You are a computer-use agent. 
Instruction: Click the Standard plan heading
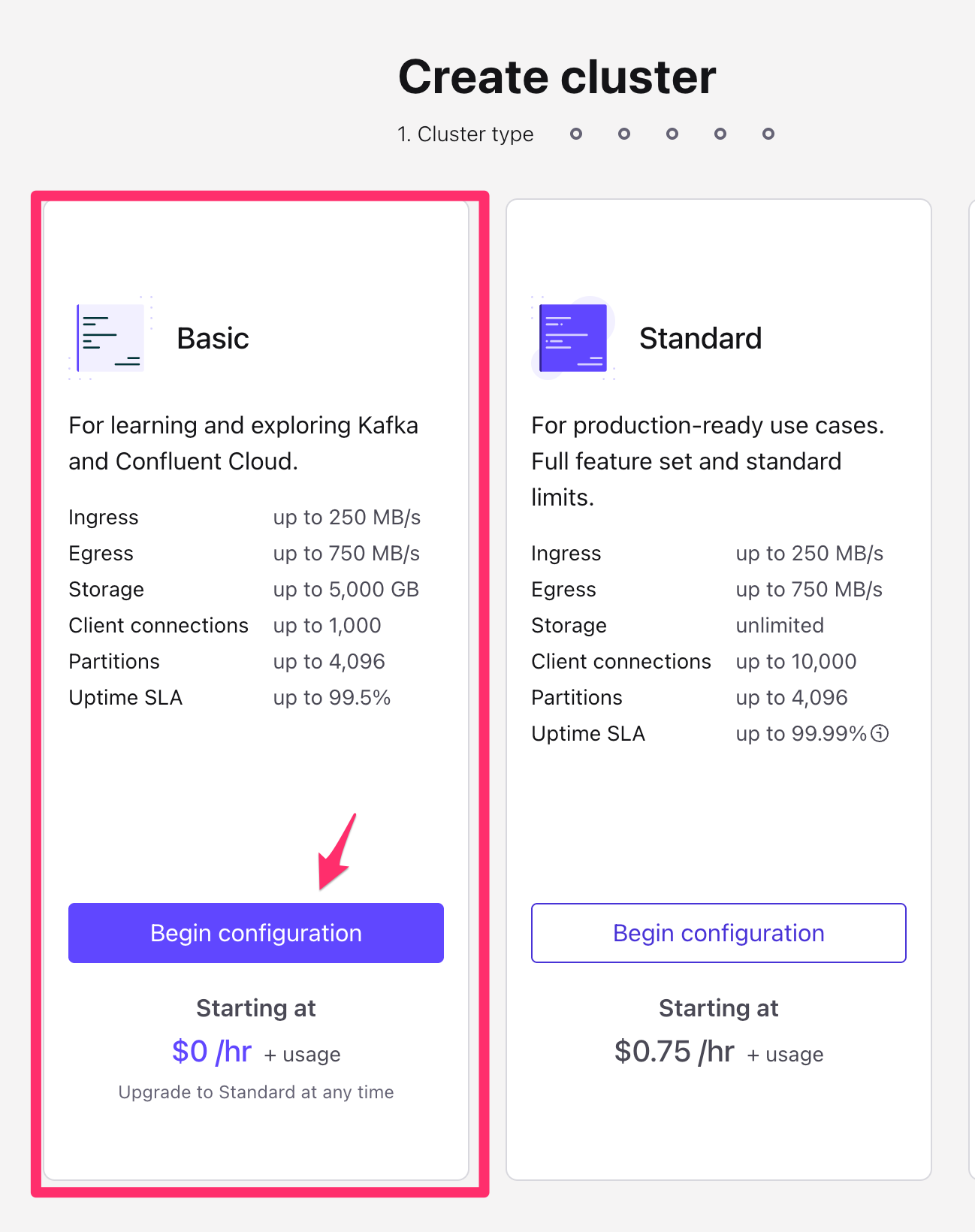point(701,338)
